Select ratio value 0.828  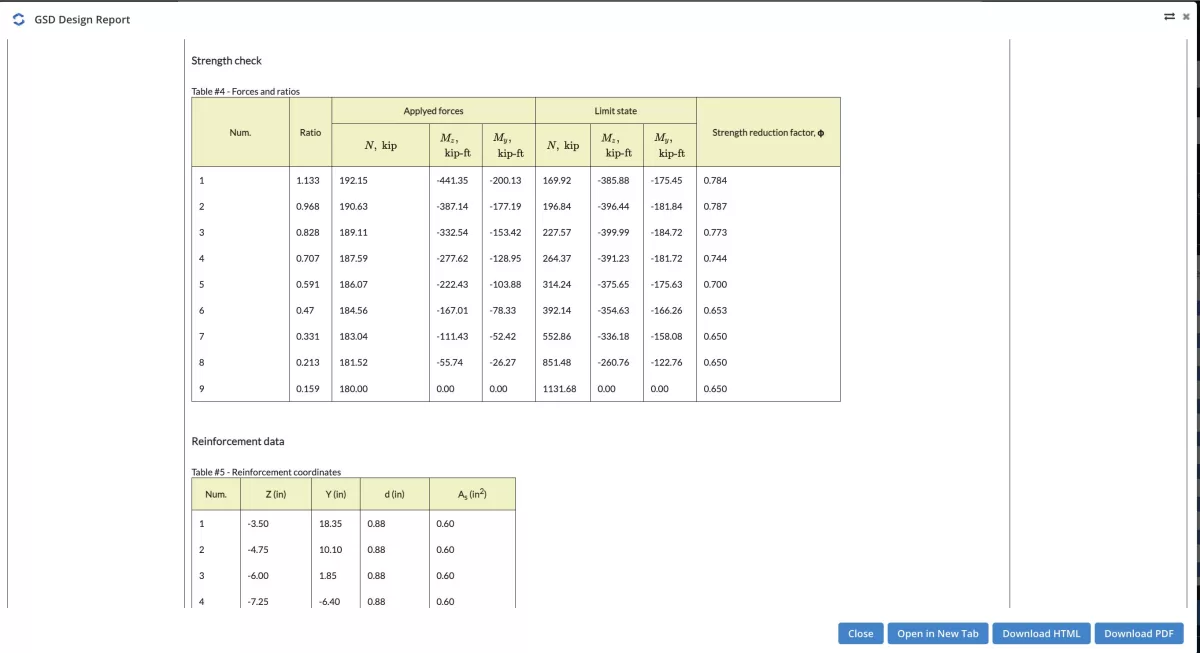[308, 232]
